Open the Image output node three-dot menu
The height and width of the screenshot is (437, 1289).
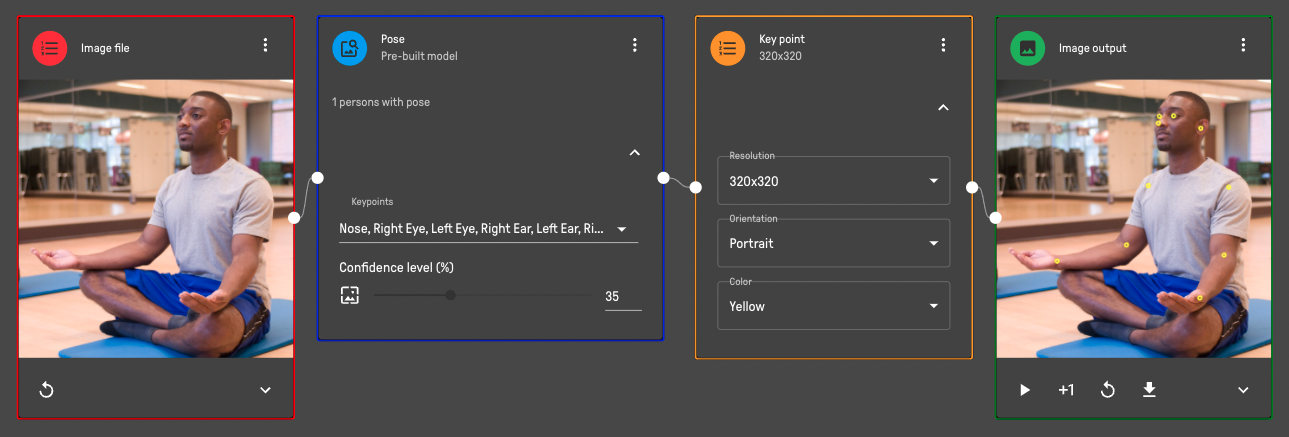(x=1243, y=45)
